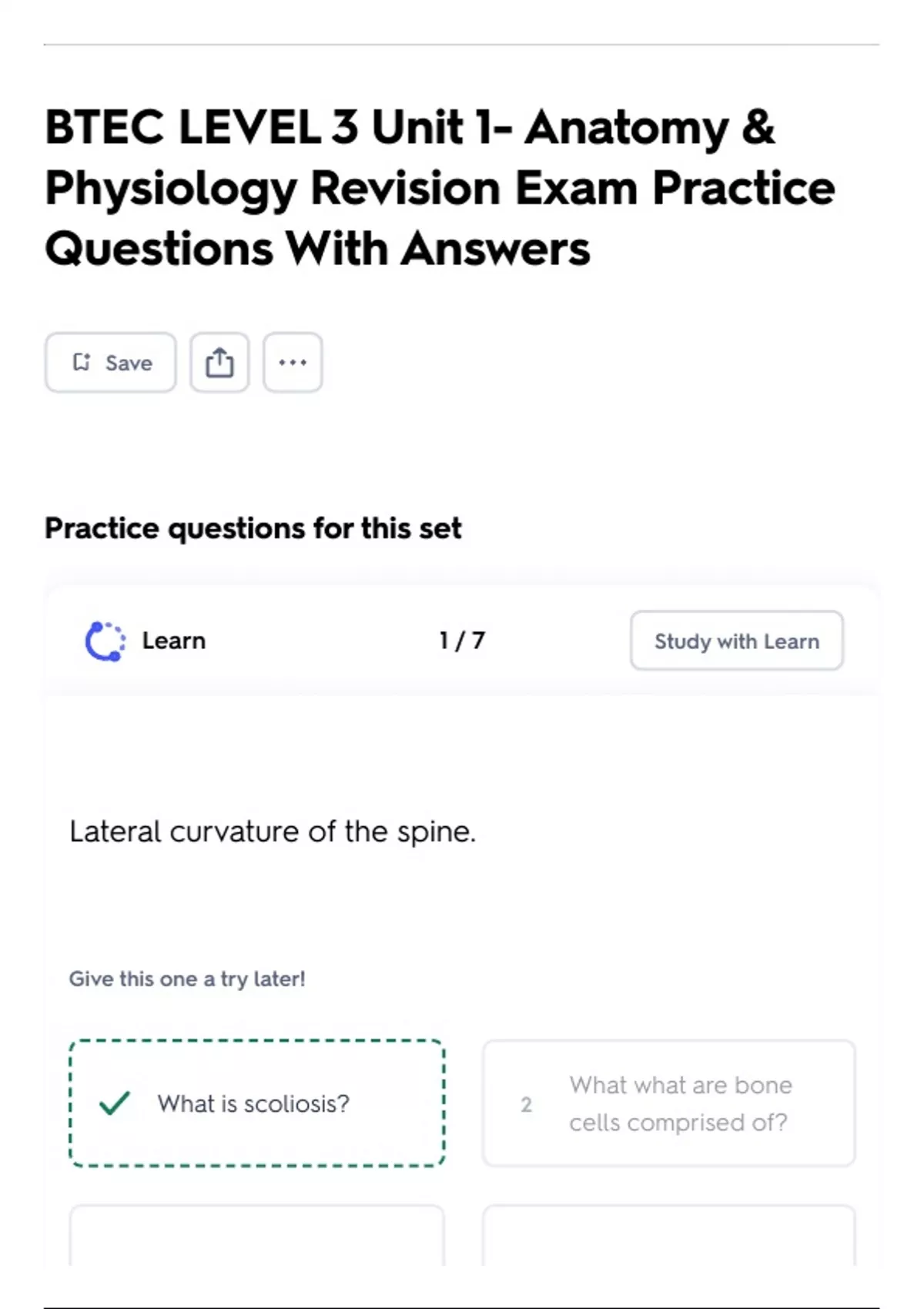The image size is (924, 1309).
Task: Click the "Physiology Revision Exam Practice" title line
Action: click(x=440, y=188)
